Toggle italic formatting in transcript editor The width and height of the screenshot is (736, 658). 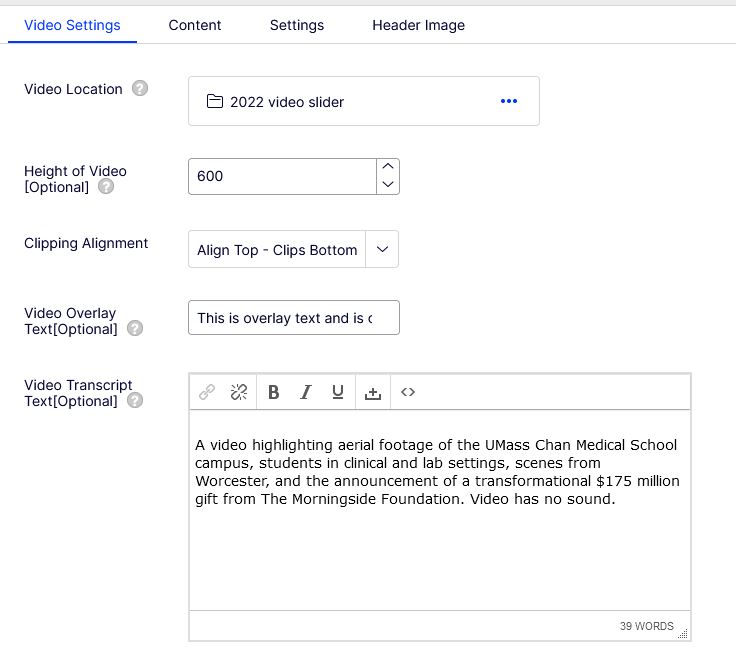(x=306, y=392)
